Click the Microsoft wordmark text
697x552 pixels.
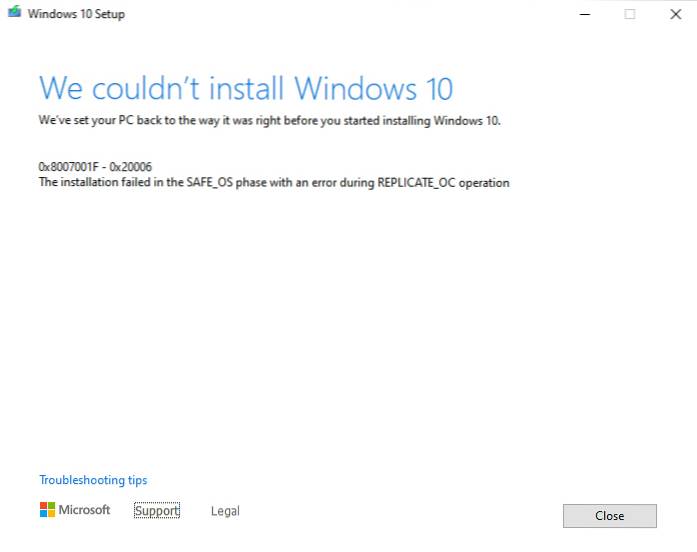tap(84, 510)
